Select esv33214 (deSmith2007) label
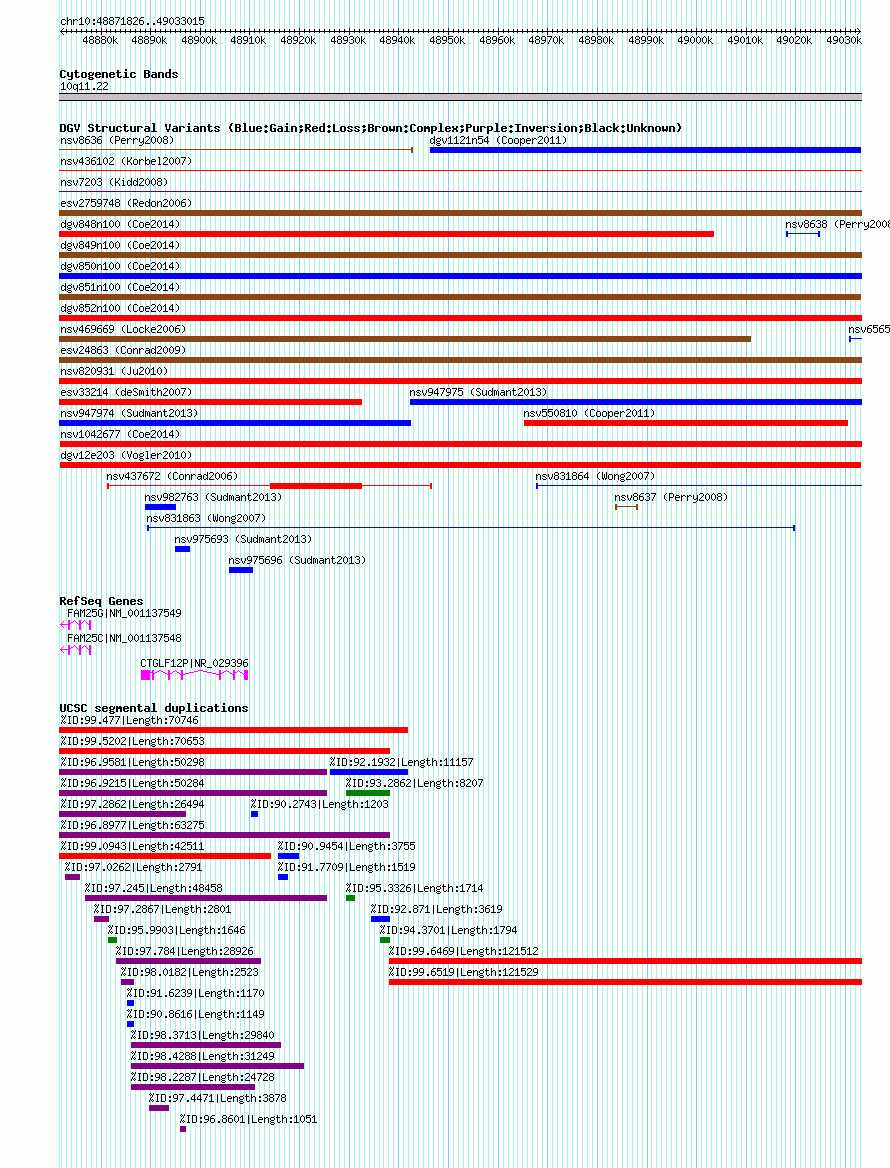 [126, 392]
